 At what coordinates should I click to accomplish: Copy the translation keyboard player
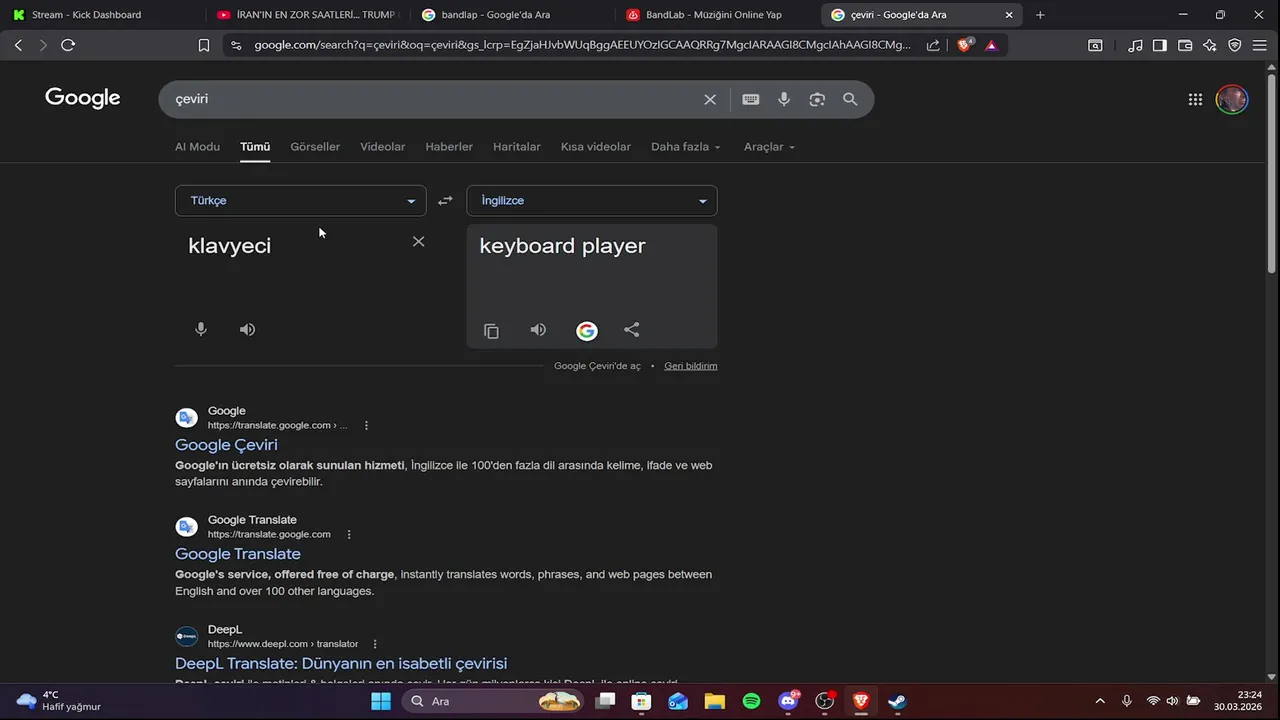tap(491, 331)
